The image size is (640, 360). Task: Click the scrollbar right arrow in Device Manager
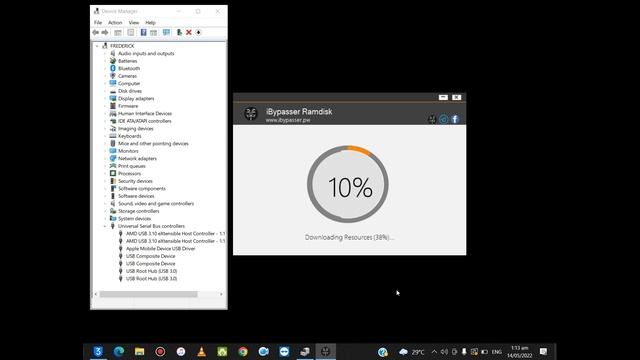pos(221,294)
